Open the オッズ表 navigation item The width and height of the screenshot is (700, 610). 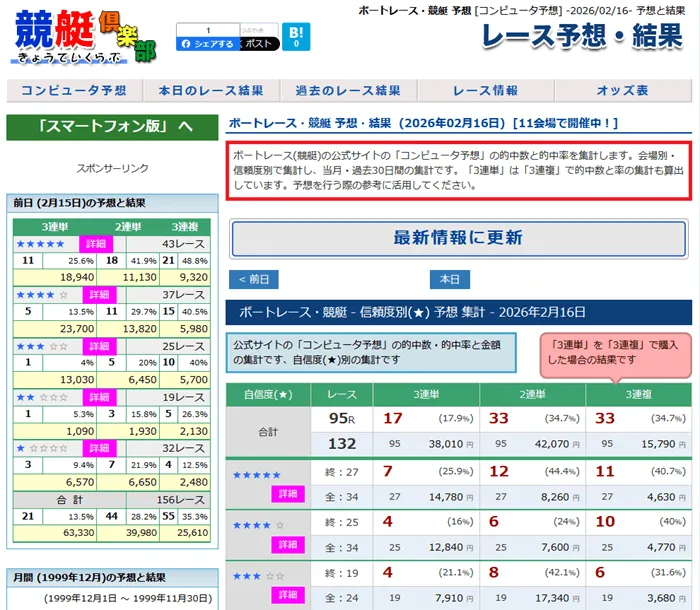click(622, 91)
